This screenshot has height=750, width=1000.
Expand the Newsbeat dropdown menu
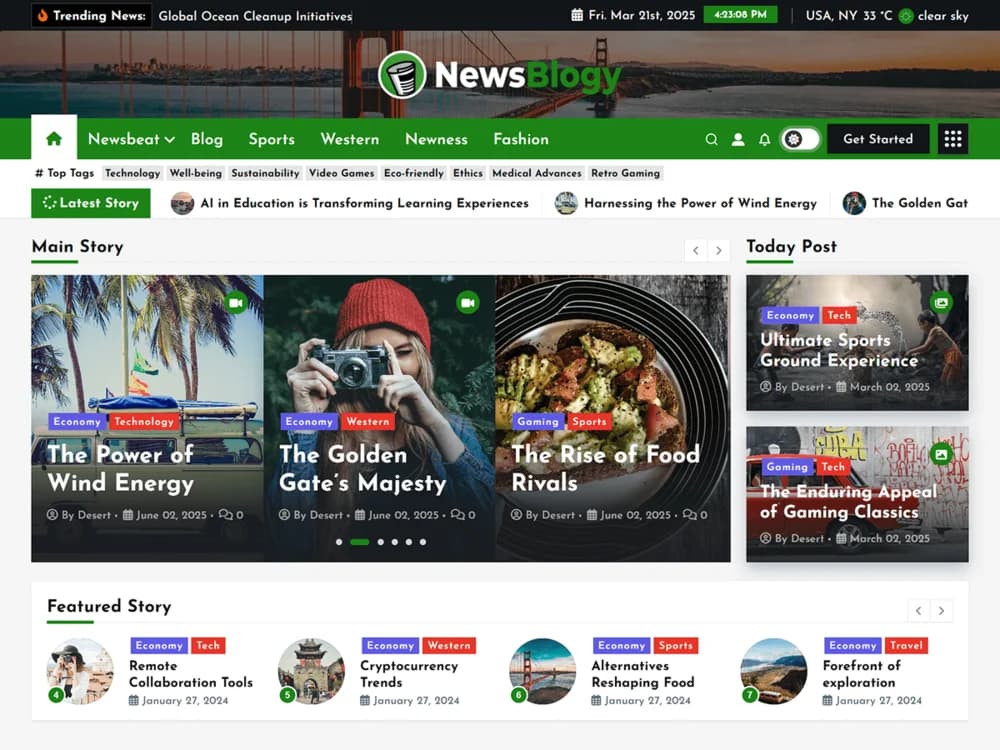(130, 139)
